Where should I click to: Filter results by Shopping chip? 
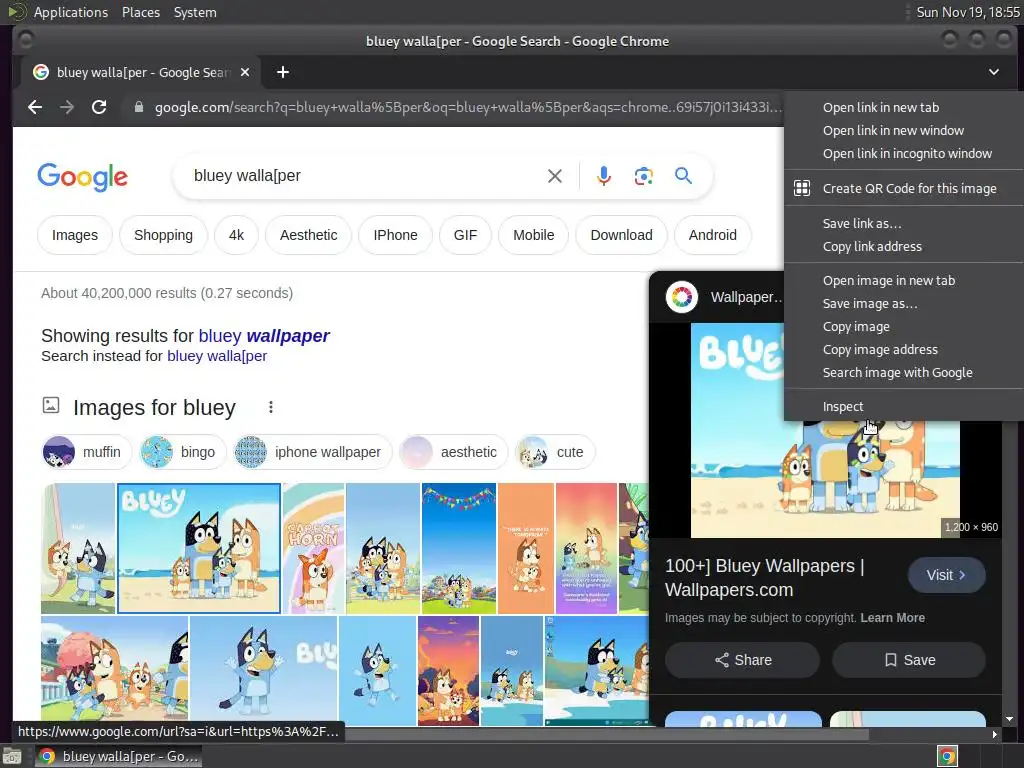pyautogui.click(x=163, y=235)
